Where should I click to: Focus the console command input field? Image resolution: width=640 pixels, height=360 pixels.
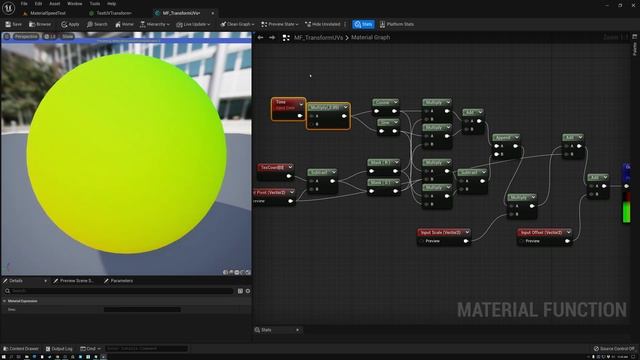[x=146, y=349]
